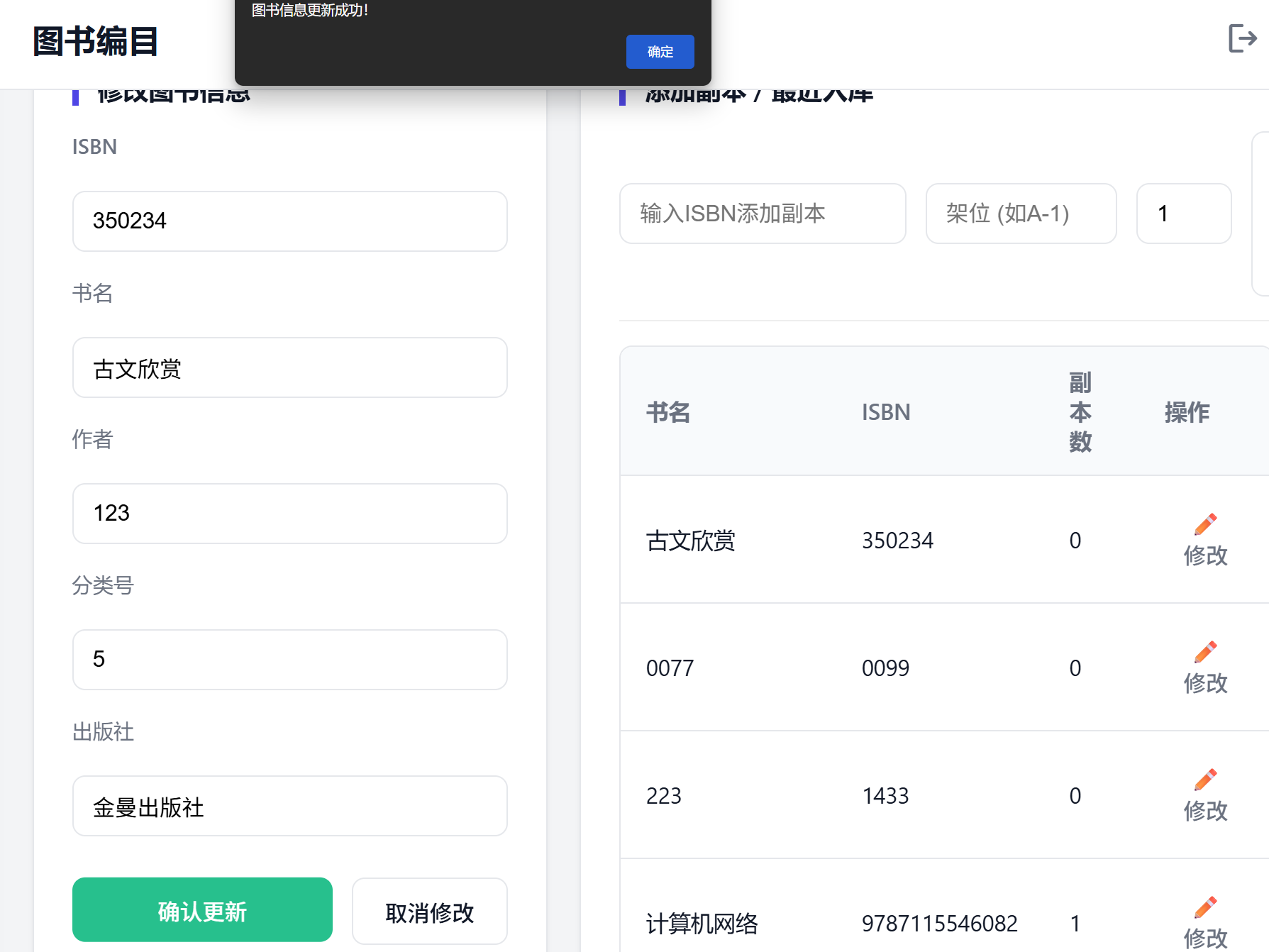Viewport: 1269px width, 952px height.
Task: Select ISBN cell 9787115546082
Action: tap(939, 924)
